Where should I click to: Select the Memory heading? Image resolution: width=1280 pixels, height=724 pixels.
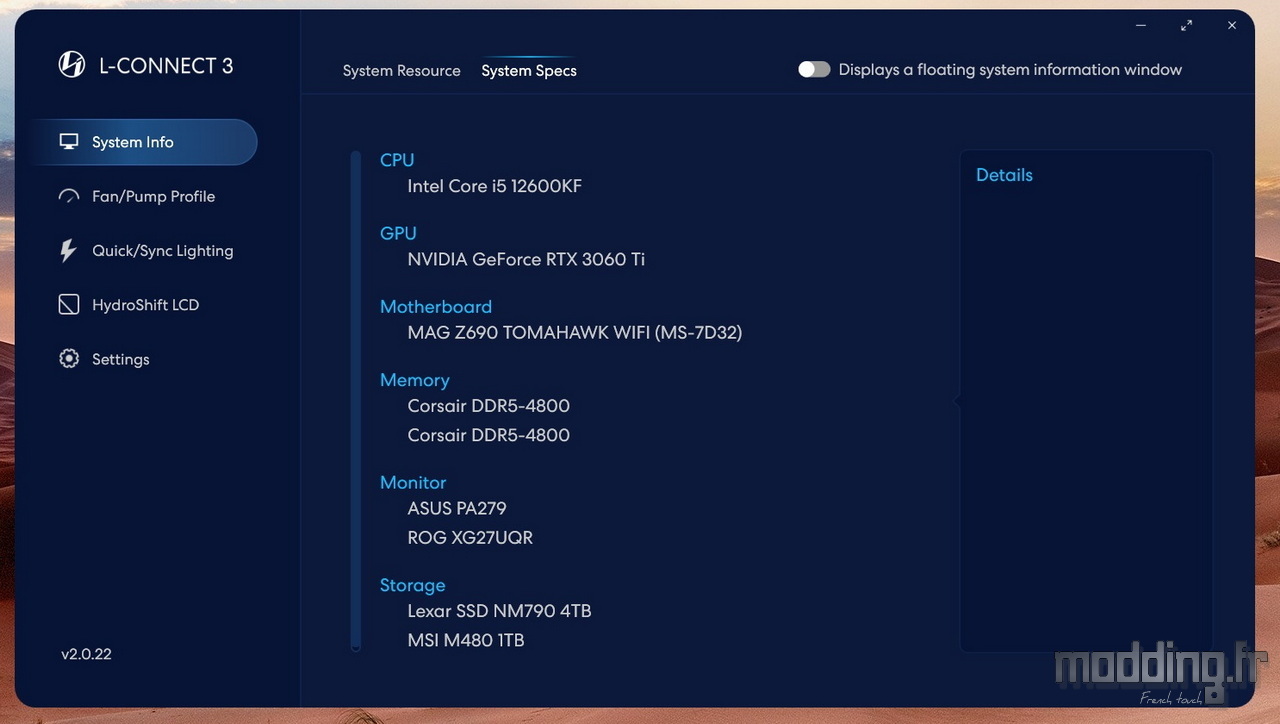pyautogui.click(x=415, y=380)
